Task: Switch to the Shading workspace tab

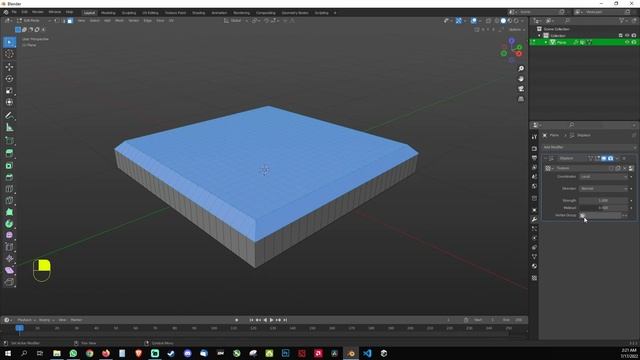Action: [x=199, y=13]
